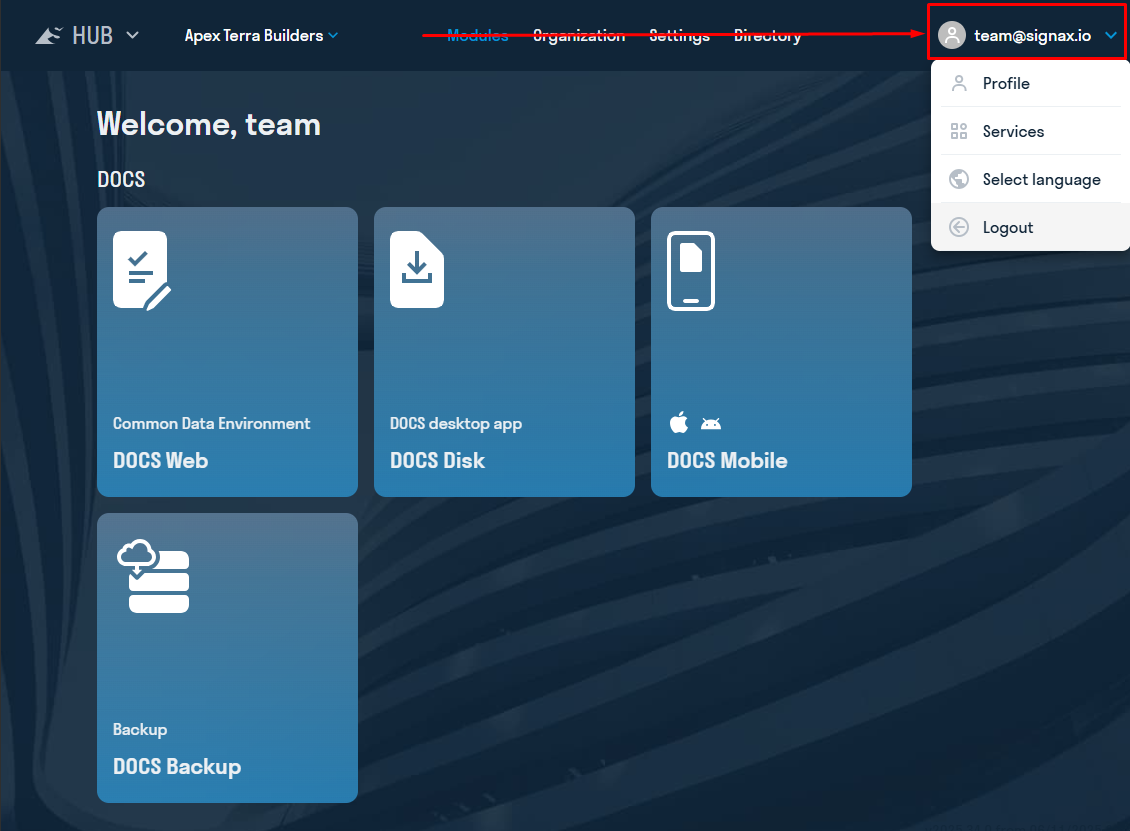1130x831 pixels.
Task: Go to the Modules tab
Action: 477,35
